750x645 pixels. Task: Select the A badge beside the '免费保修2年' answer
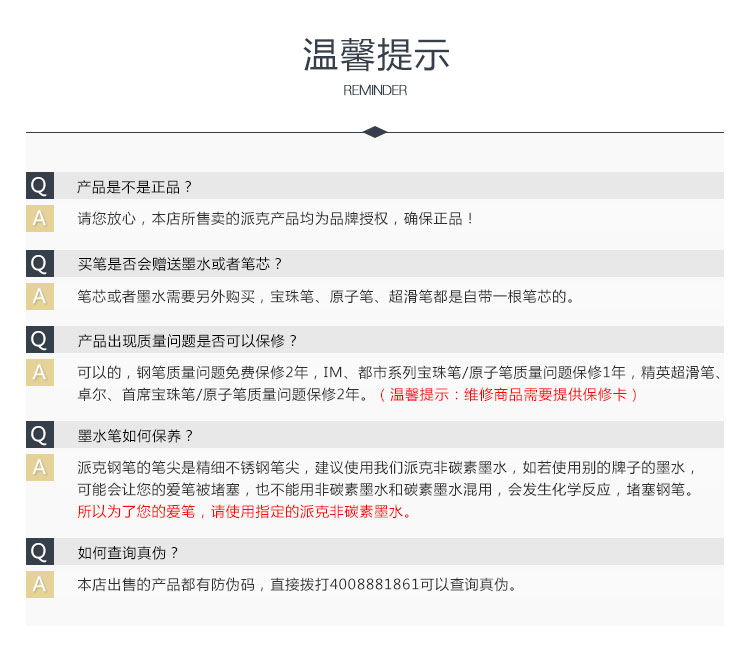39,372
